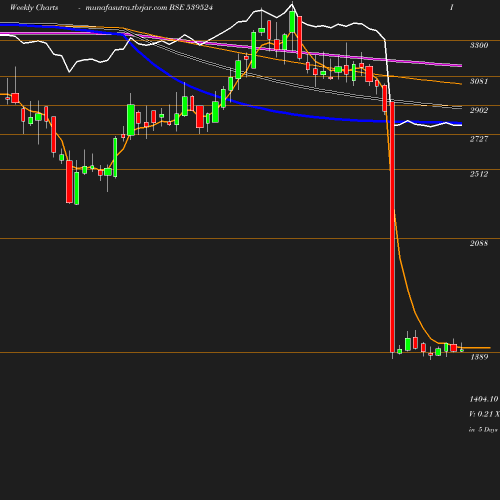Click the 2088 price level label

pos(479,243)
